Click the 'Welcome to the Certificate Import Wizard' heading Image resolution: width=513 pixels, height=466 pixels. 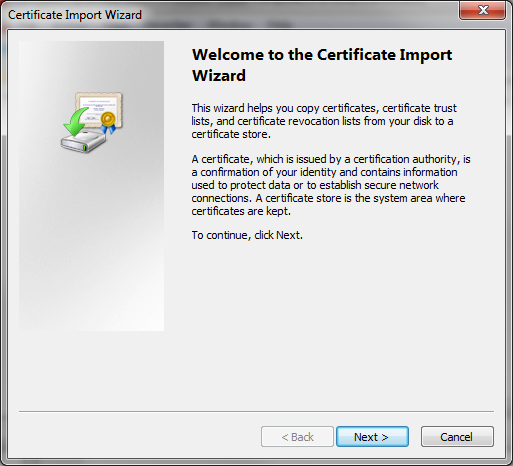[322, 65]
